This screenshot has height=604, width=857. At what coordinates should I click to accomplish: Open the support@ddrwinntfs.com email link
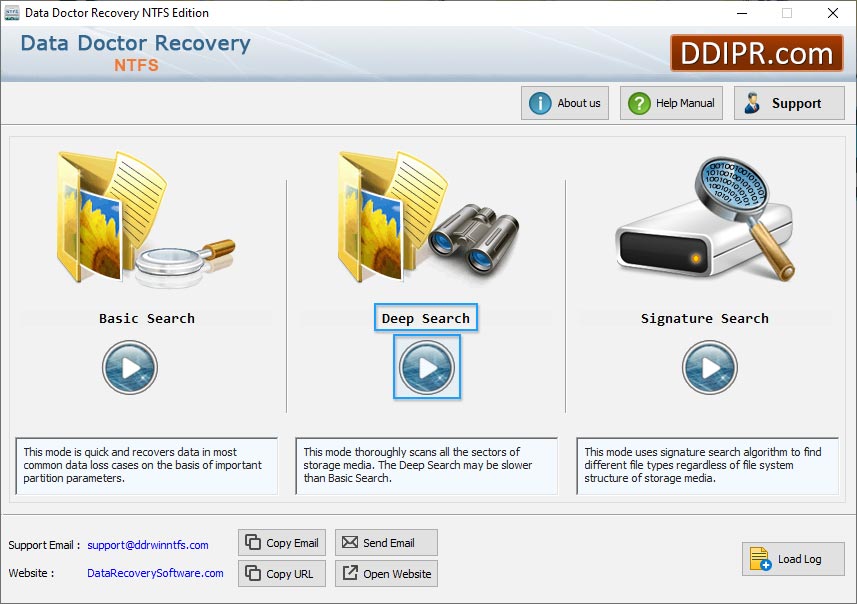tap(148, 545)
